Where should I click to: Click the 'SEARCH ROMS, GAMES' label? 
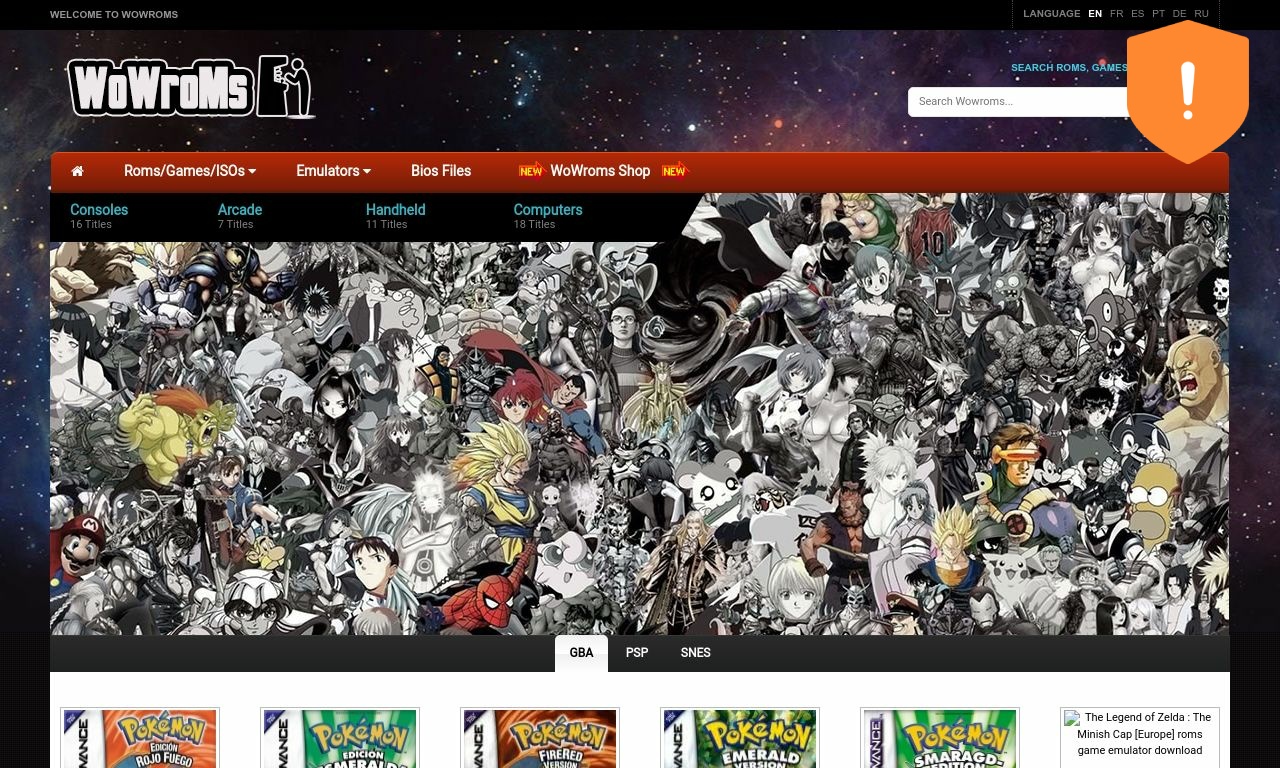(1069, 68)
